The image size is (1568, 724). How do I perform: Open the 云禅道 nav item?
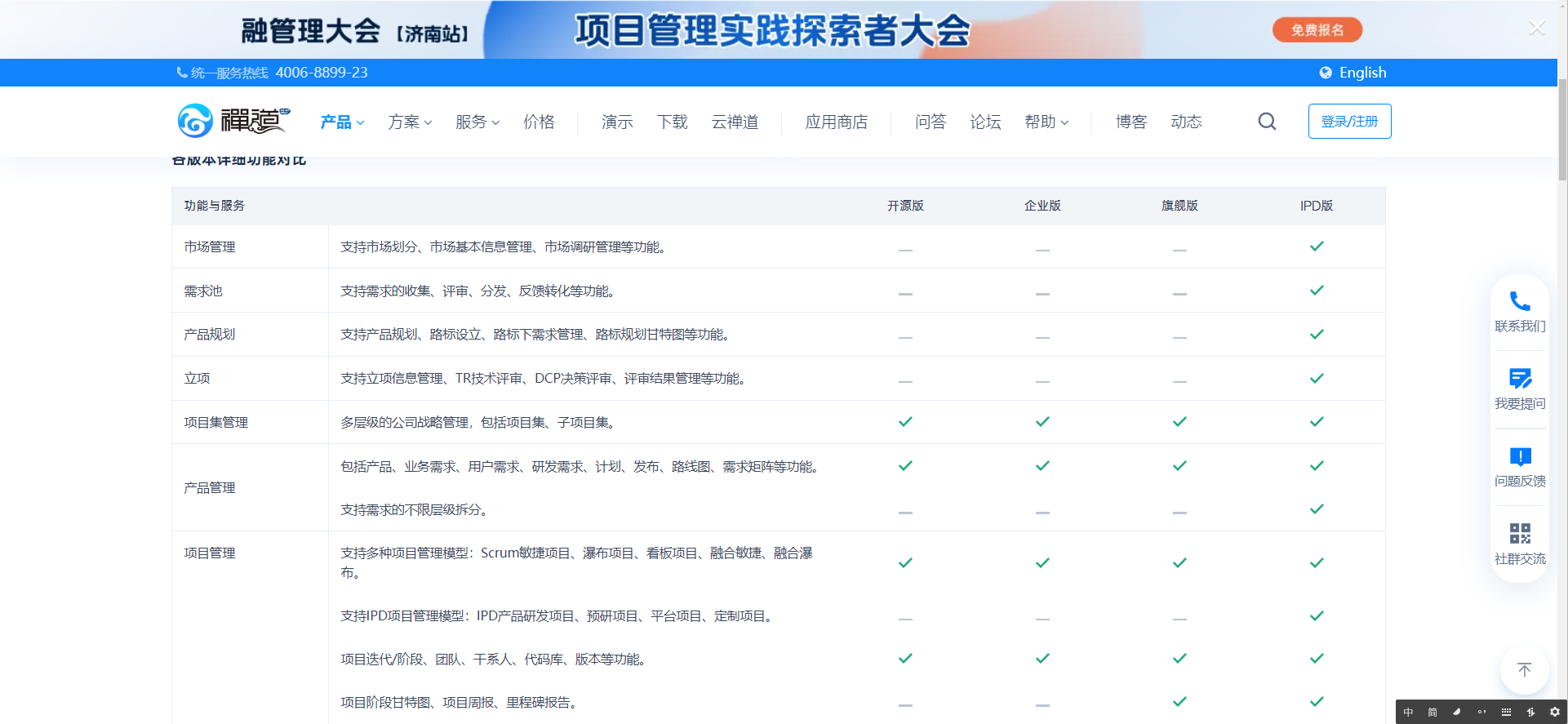point(735,122)
